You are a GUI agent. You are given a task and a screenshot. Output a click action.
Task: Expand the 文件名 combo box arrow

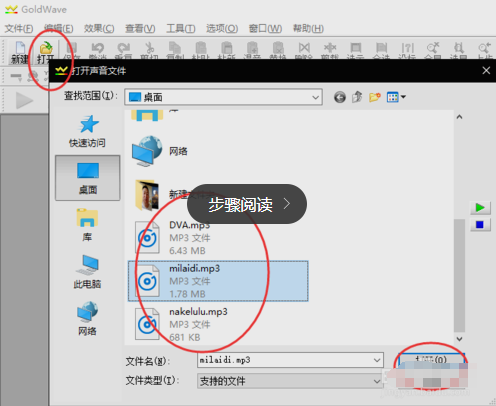click(377, 360)
